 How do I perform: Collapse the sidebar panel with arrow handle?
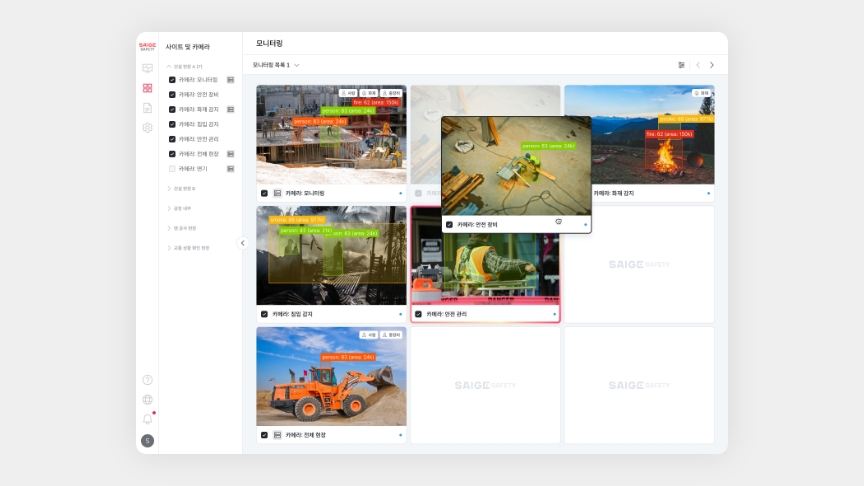pos(242,243)
